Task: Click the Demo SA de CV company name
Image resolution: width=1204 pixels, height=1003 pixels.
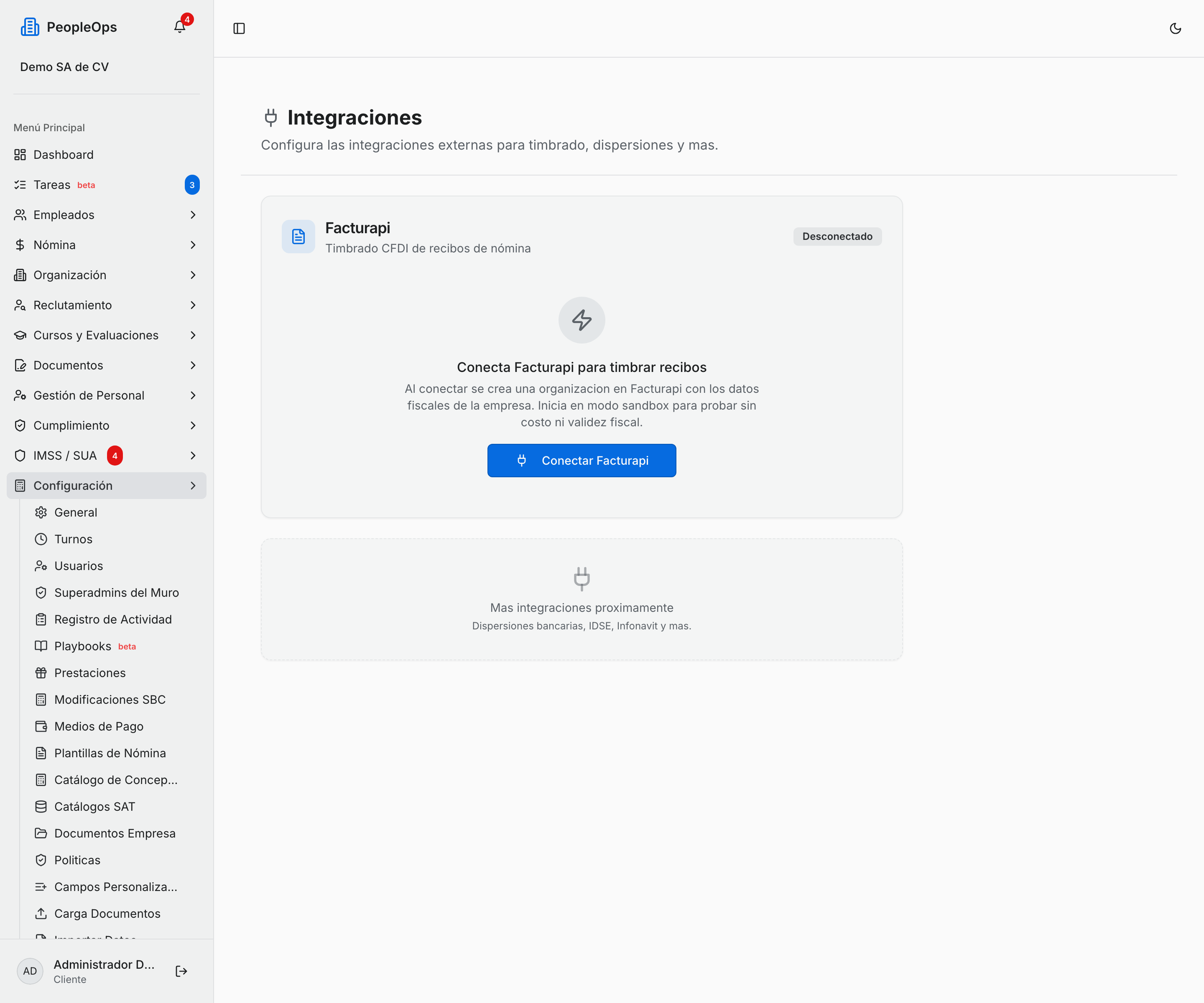Action: click(x=64, y=67)
